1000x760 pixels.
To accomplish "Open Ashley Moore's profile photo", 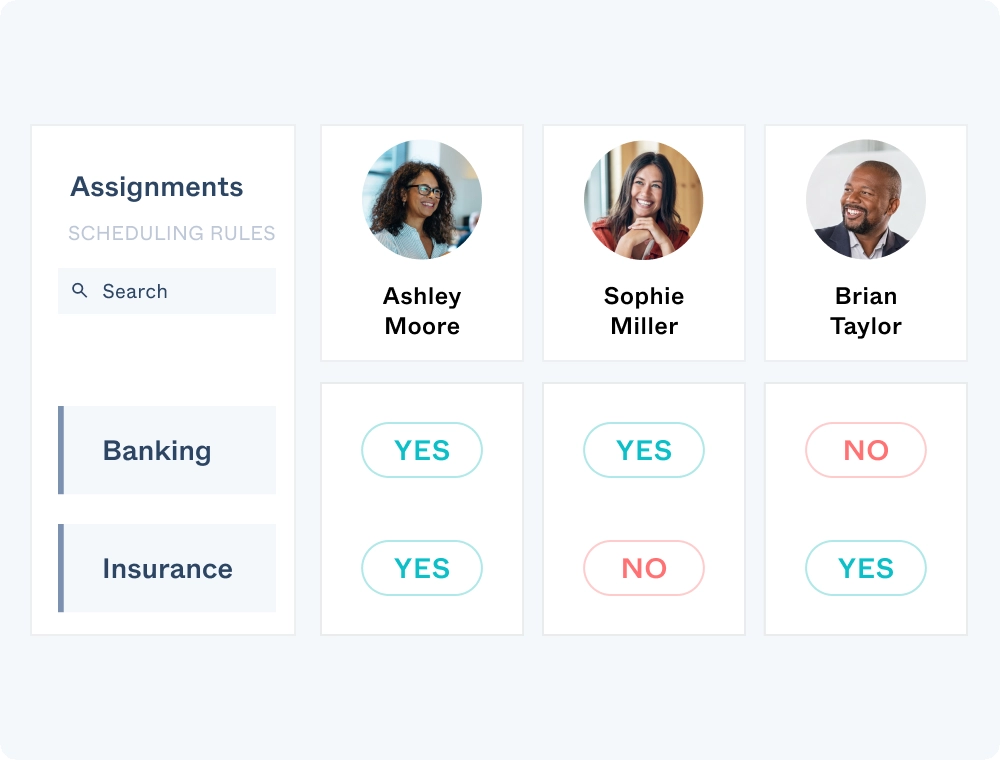I will coord(422,199).
